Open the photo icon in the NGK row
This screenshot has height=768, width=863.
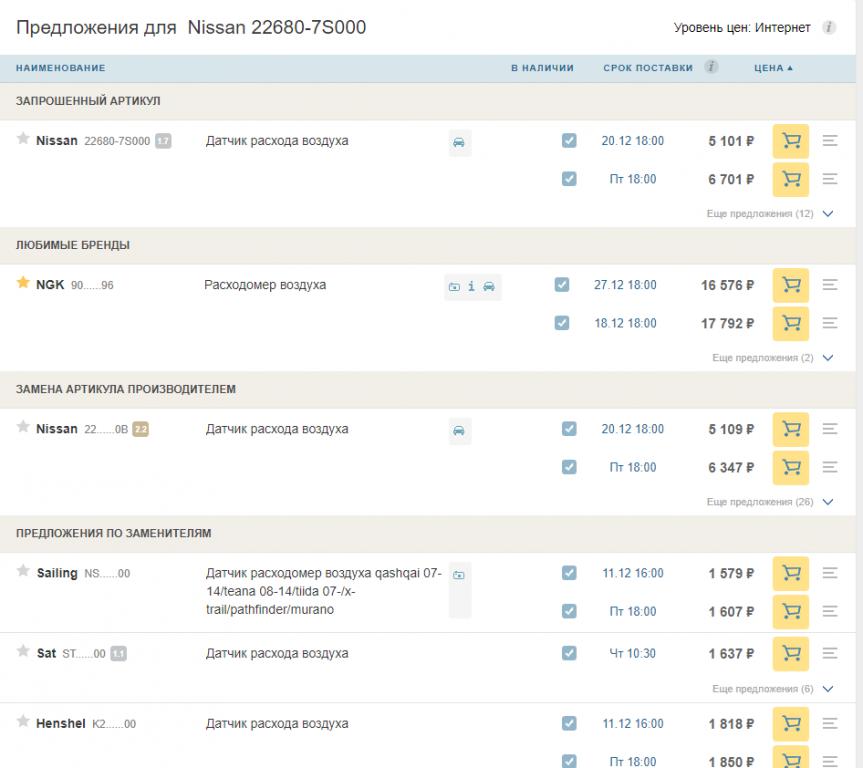pyautogui.click(x=454, y=287)
